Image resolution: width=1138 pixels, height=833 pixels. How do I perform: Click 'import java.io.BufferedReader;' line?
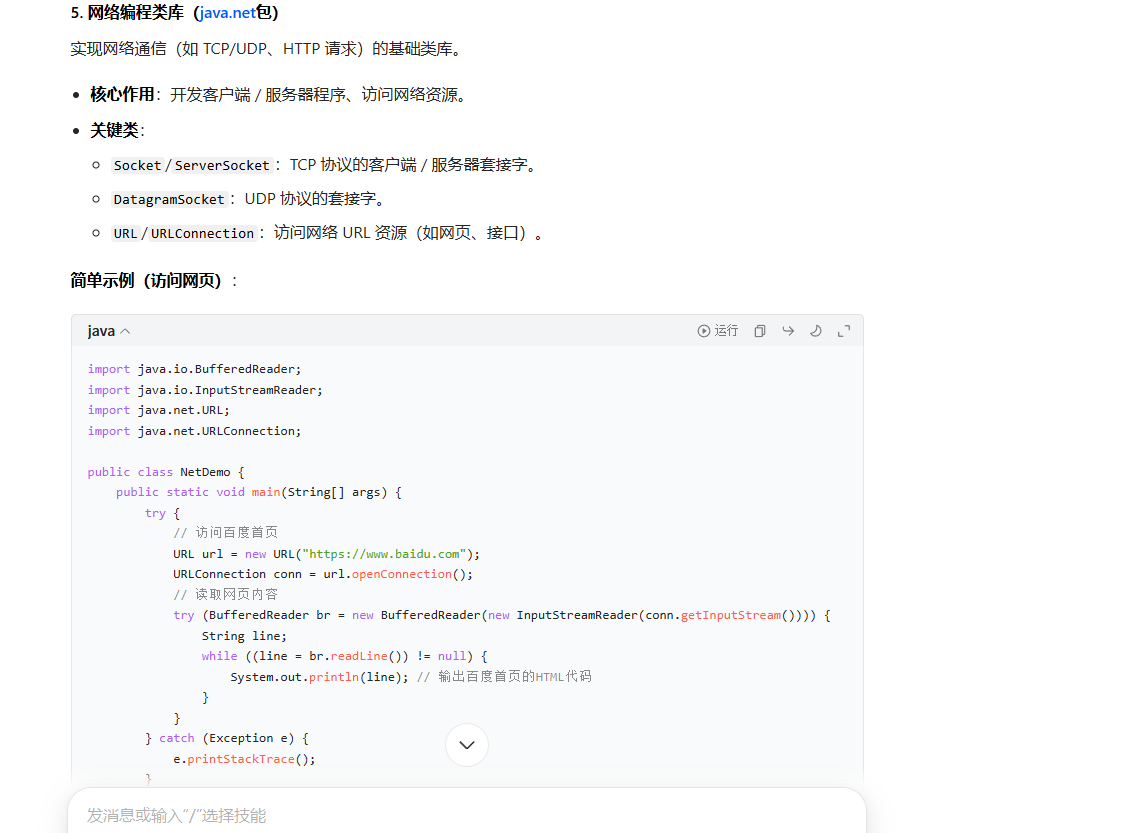[x=195, y=369]
